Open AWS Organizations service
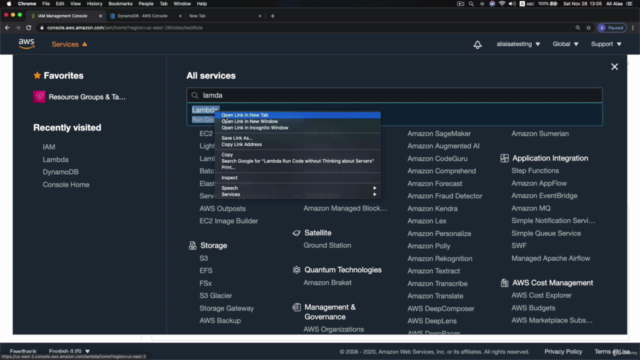Viewport: 640px width, 360px height. click(x=333, y=329)
